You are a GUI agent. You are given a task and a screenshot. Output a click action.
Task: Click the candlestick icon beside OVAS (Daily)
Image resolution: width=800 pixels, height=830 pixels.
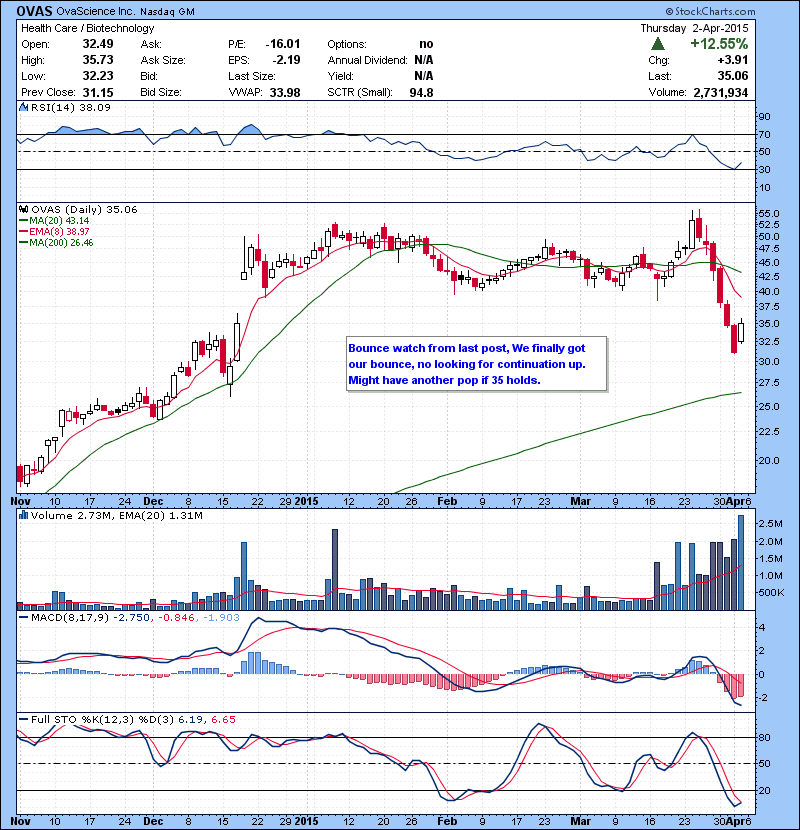click(x=23, y=210)
